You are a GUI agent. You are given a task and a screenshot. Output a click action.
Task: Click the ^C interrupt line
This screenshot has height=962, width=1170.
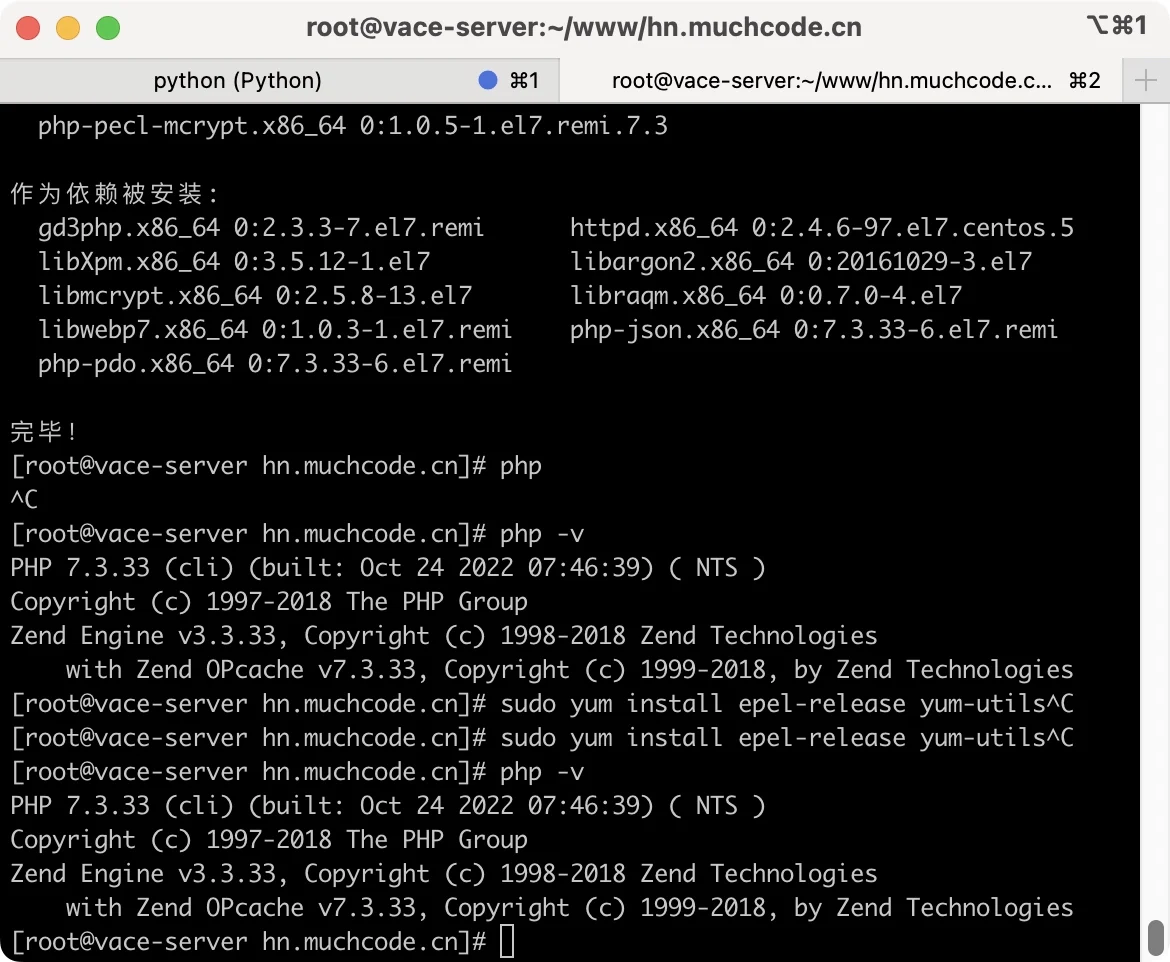point(24,499)
